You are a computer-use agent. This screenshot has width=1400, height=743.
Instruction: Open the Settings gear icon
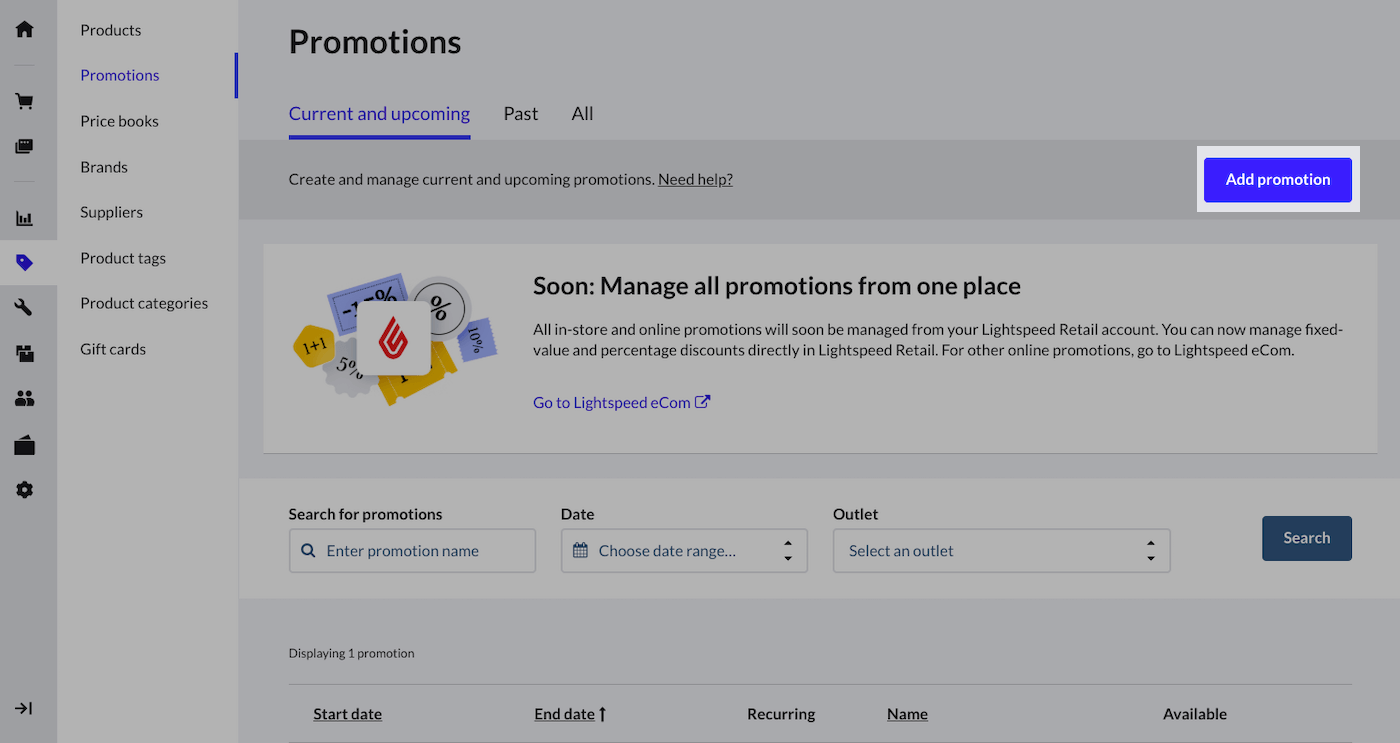click(x=25, y=490)
